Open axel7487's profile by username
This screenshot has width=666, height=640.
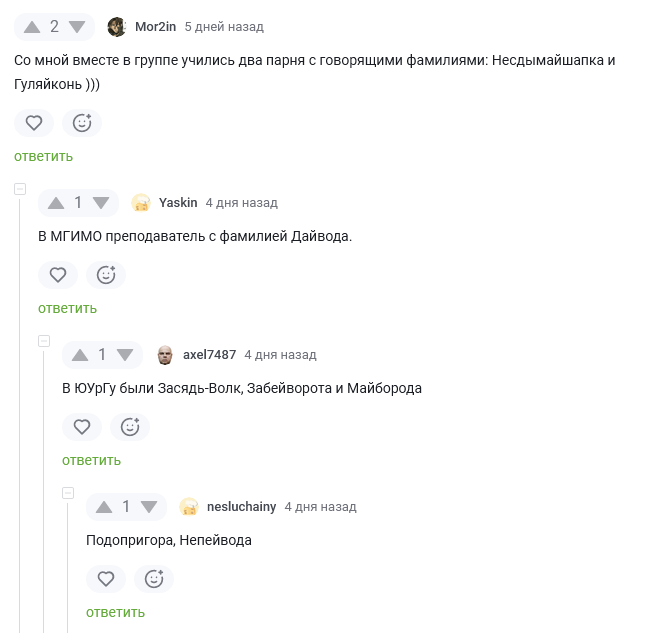point(209,355)
